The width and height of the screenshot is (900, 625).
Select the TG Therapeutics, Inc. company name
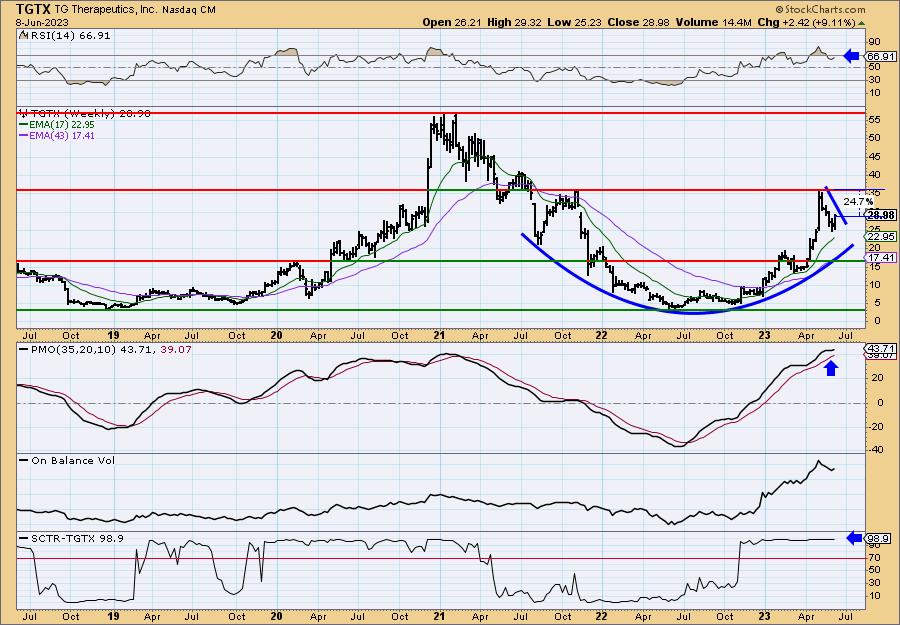[x=104, y=10]
